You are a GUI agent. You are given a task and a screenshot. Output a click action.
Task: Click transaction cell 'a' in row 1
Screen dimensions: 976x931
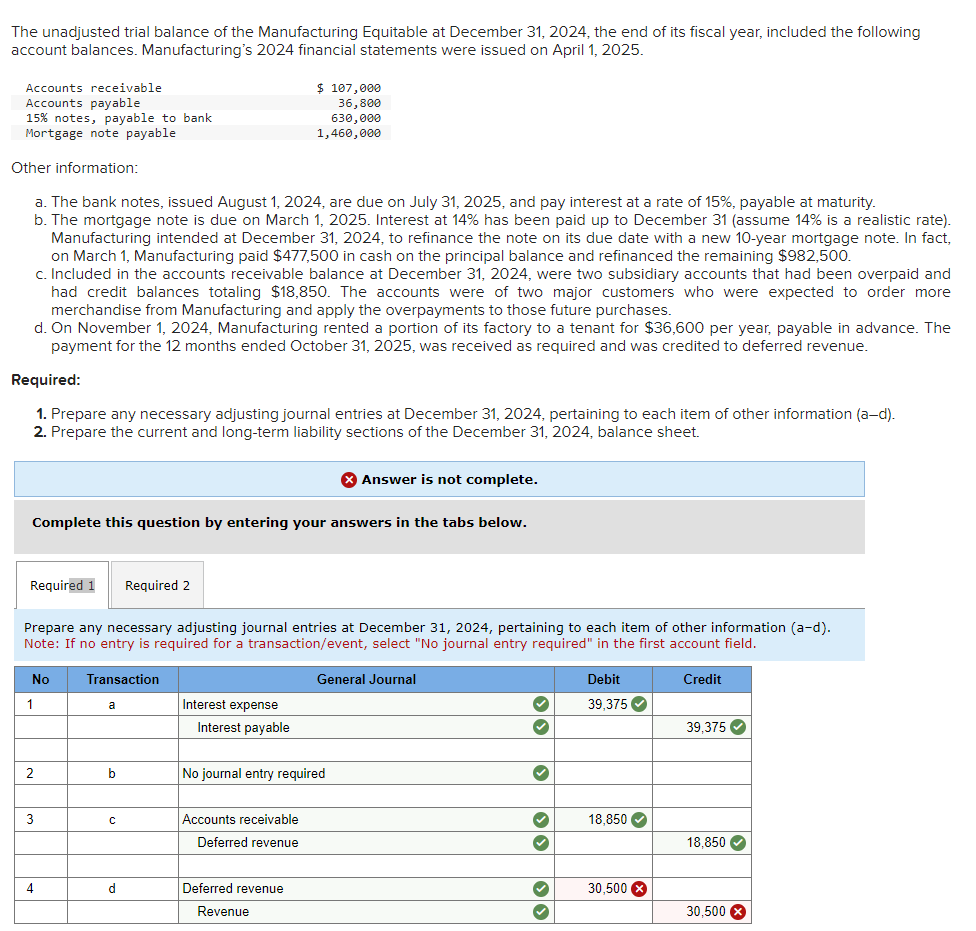123,704
